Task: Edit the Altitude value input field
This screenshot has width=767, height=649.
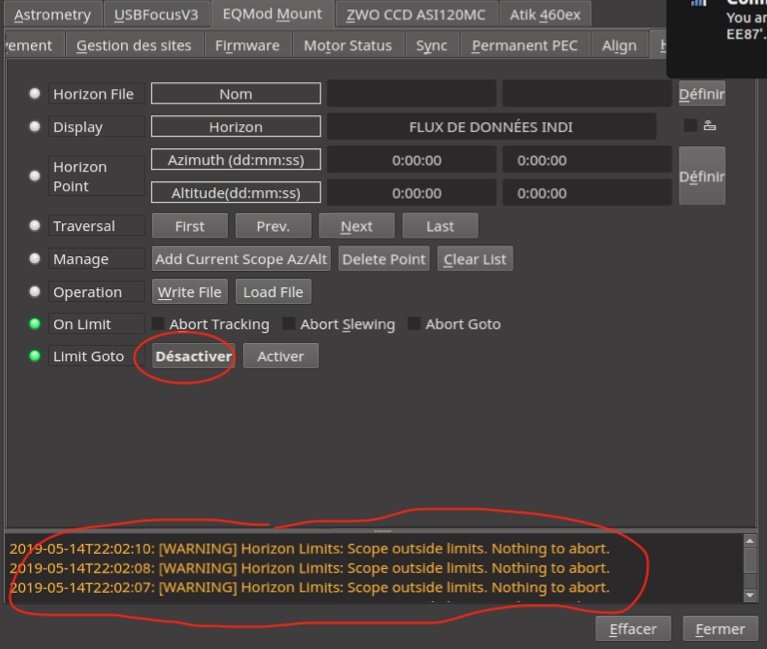Action: (587, 193)
